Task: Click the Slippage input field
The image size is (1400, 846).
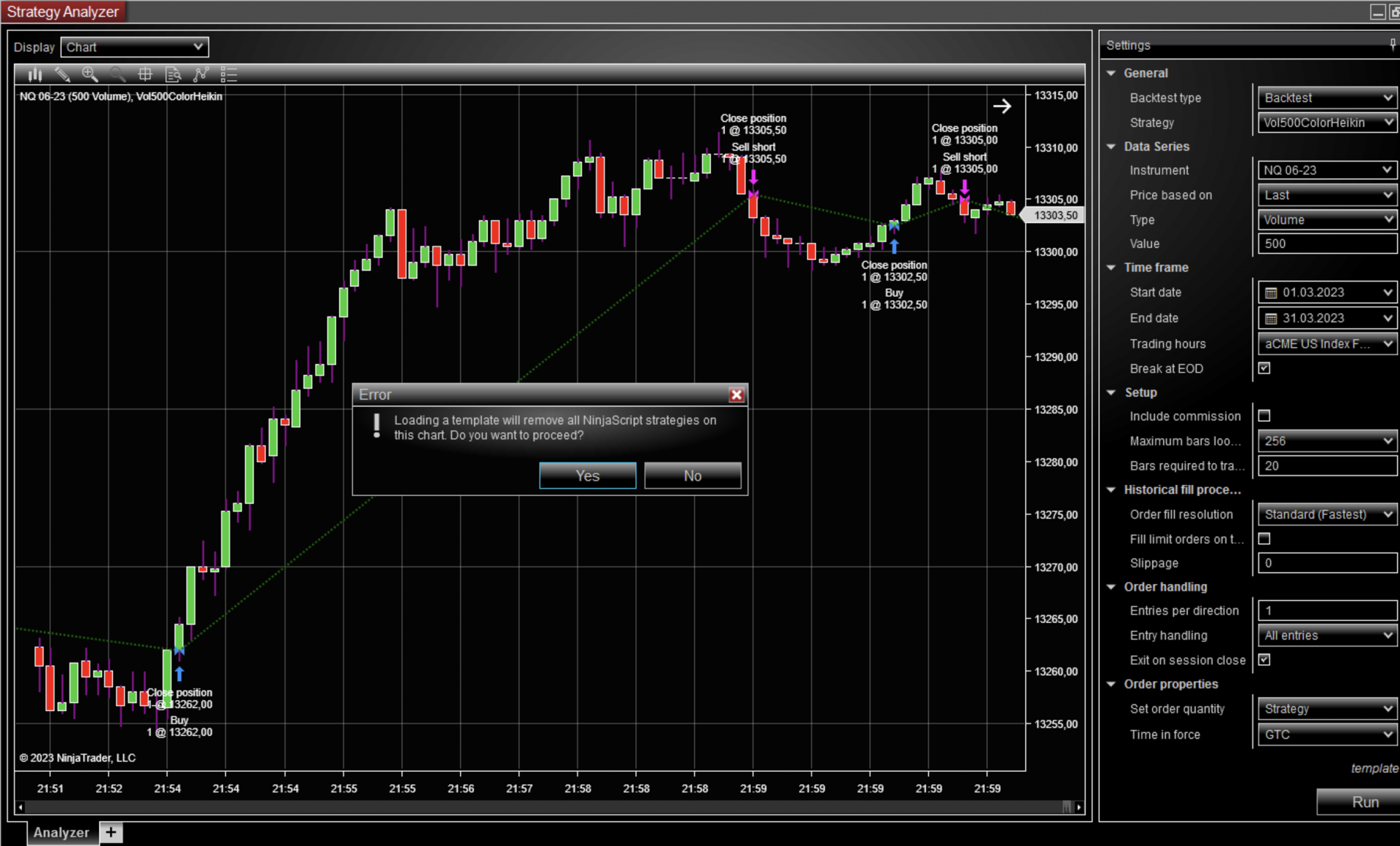Action: point(1326,563)
